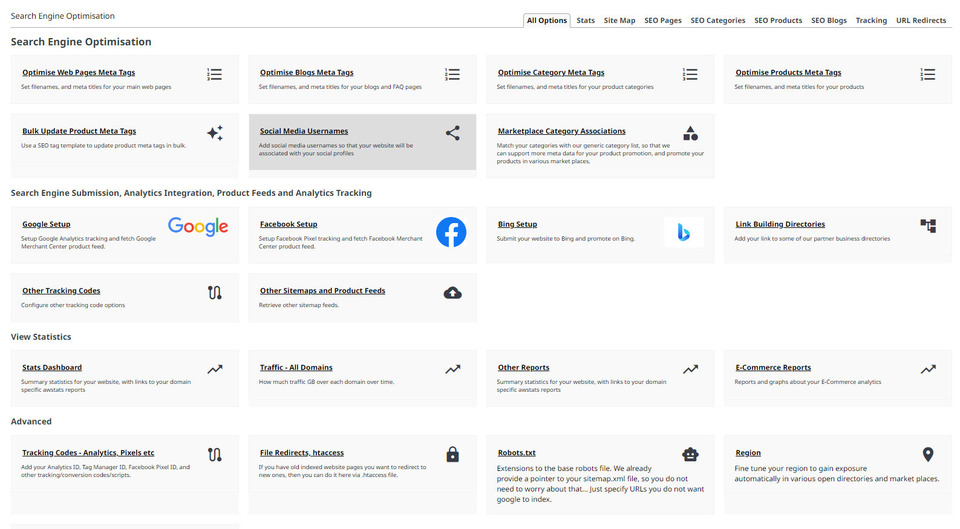
Task: Go to Tracking Codes - Analytics, Pixels etc
Action: 88,453
